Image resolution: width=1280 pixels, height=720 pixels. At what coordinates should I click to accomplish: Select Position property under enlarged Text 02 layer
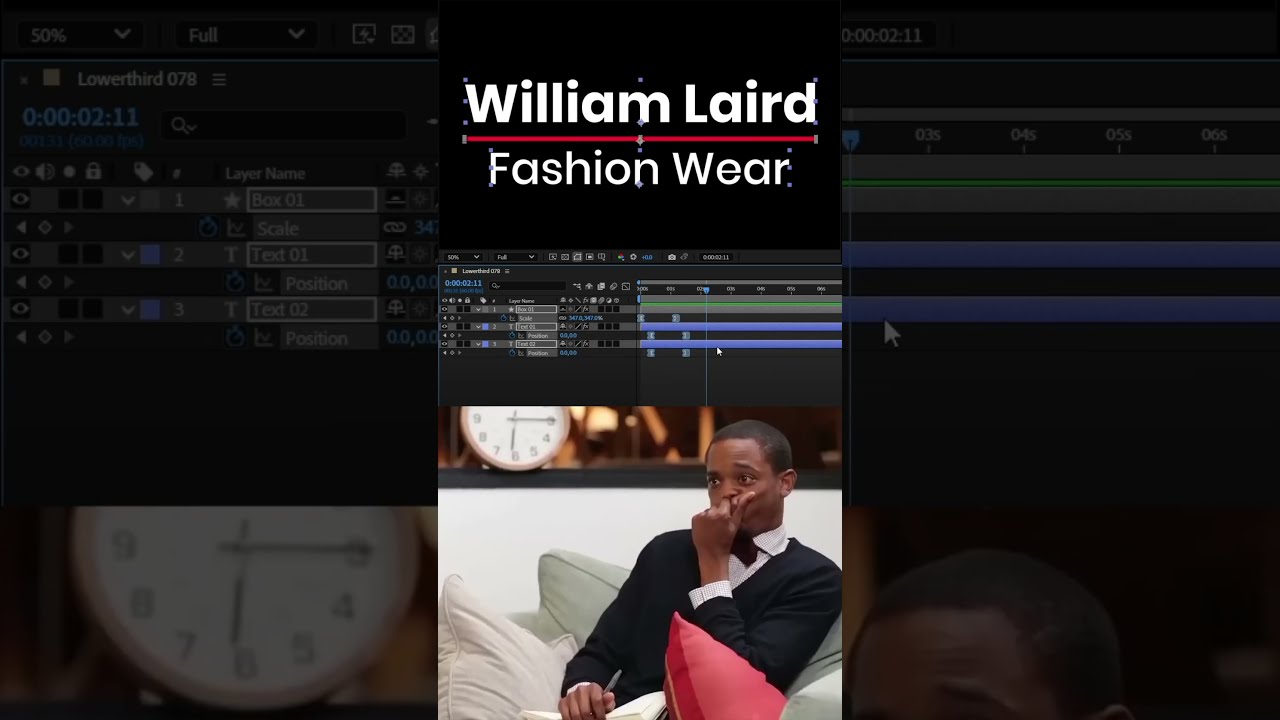click(316, 338)
